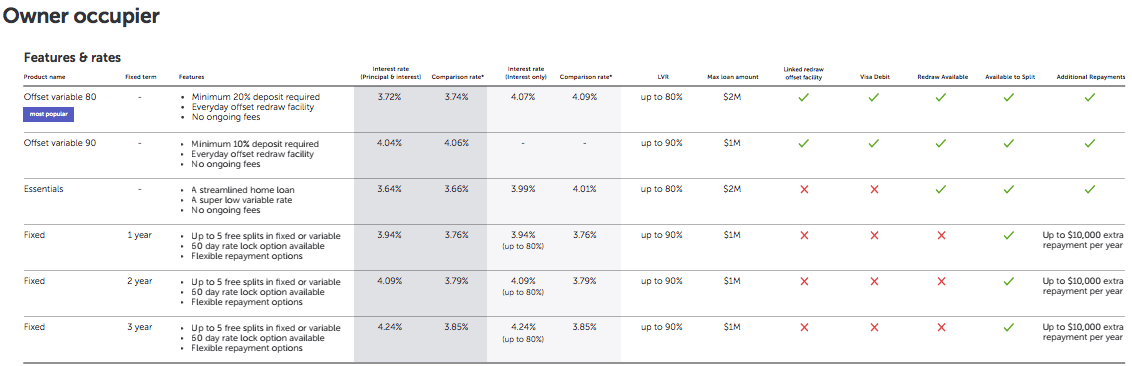1132x366 pixels.
Task: Click Linked redraw offset cross for Fixed 3 year
Action: [804, 327]
